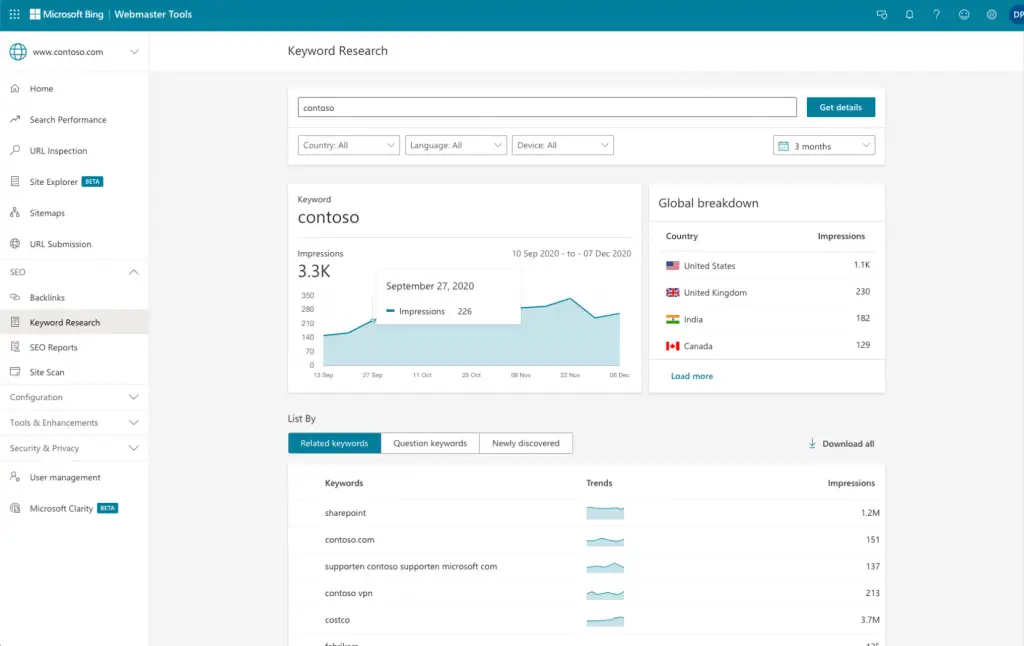Click the 27 Sep data point on chart

pyautogui.click(x=373, y=320)
